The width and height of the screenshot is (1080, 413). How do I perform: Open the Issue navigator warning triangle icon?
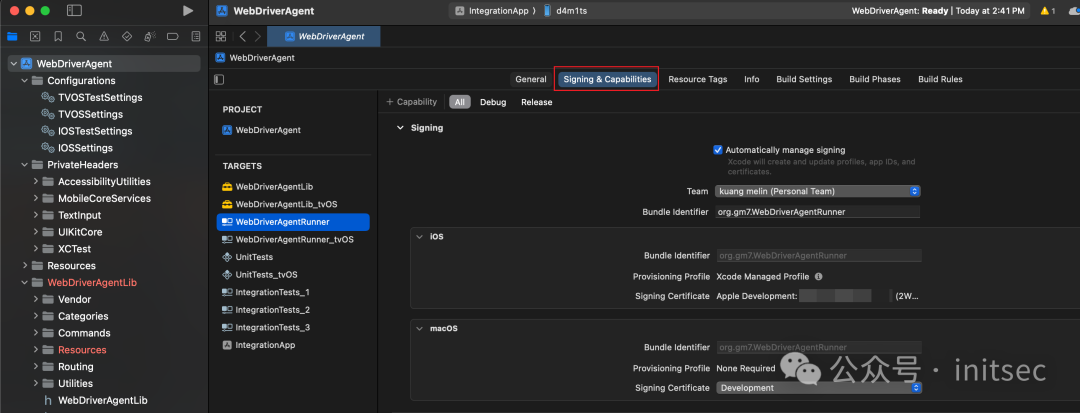tap(104, 36)
